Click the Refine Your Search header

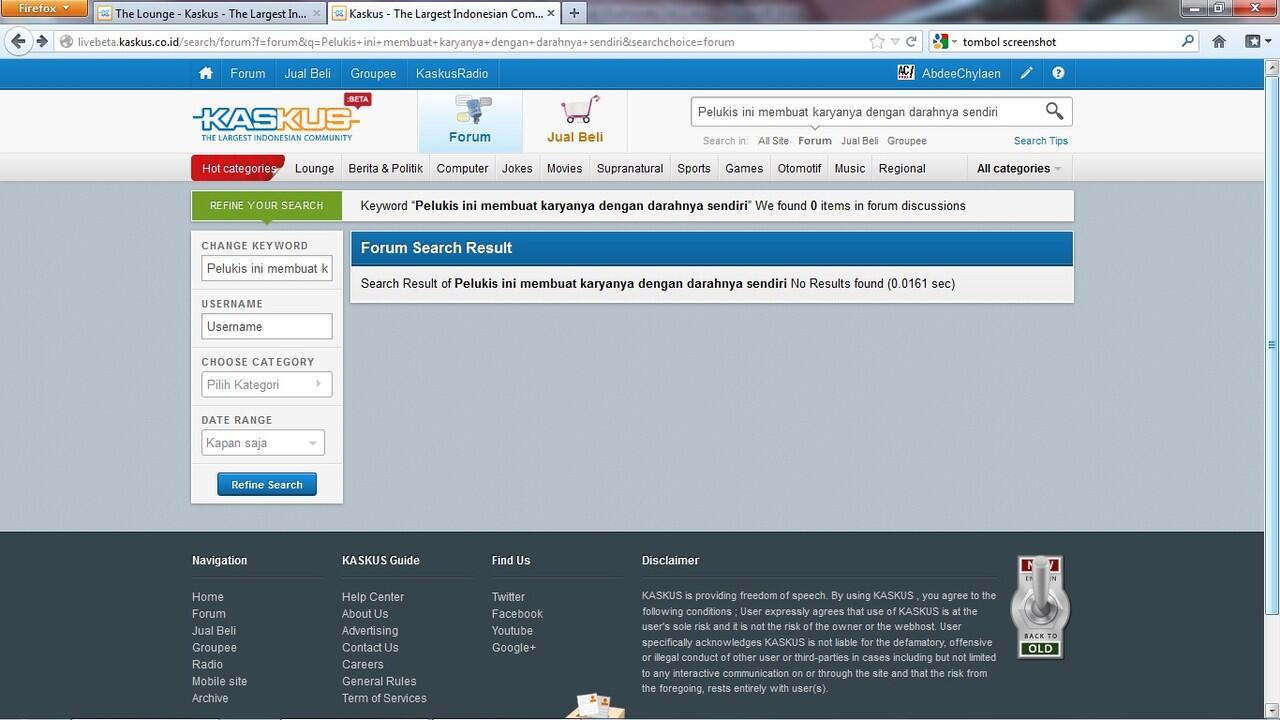pyautogui.click(x=267, y=205)
